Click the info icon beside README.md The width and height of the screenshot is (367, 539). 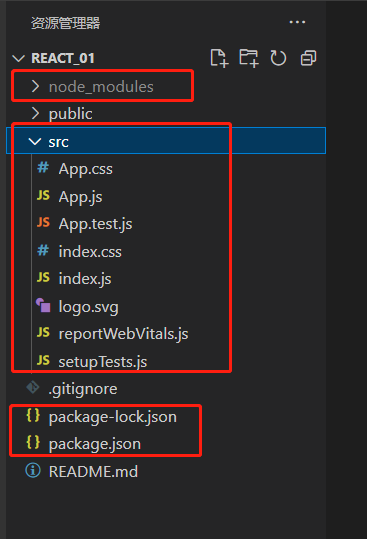pyautogui.click(x=33, y=470)
